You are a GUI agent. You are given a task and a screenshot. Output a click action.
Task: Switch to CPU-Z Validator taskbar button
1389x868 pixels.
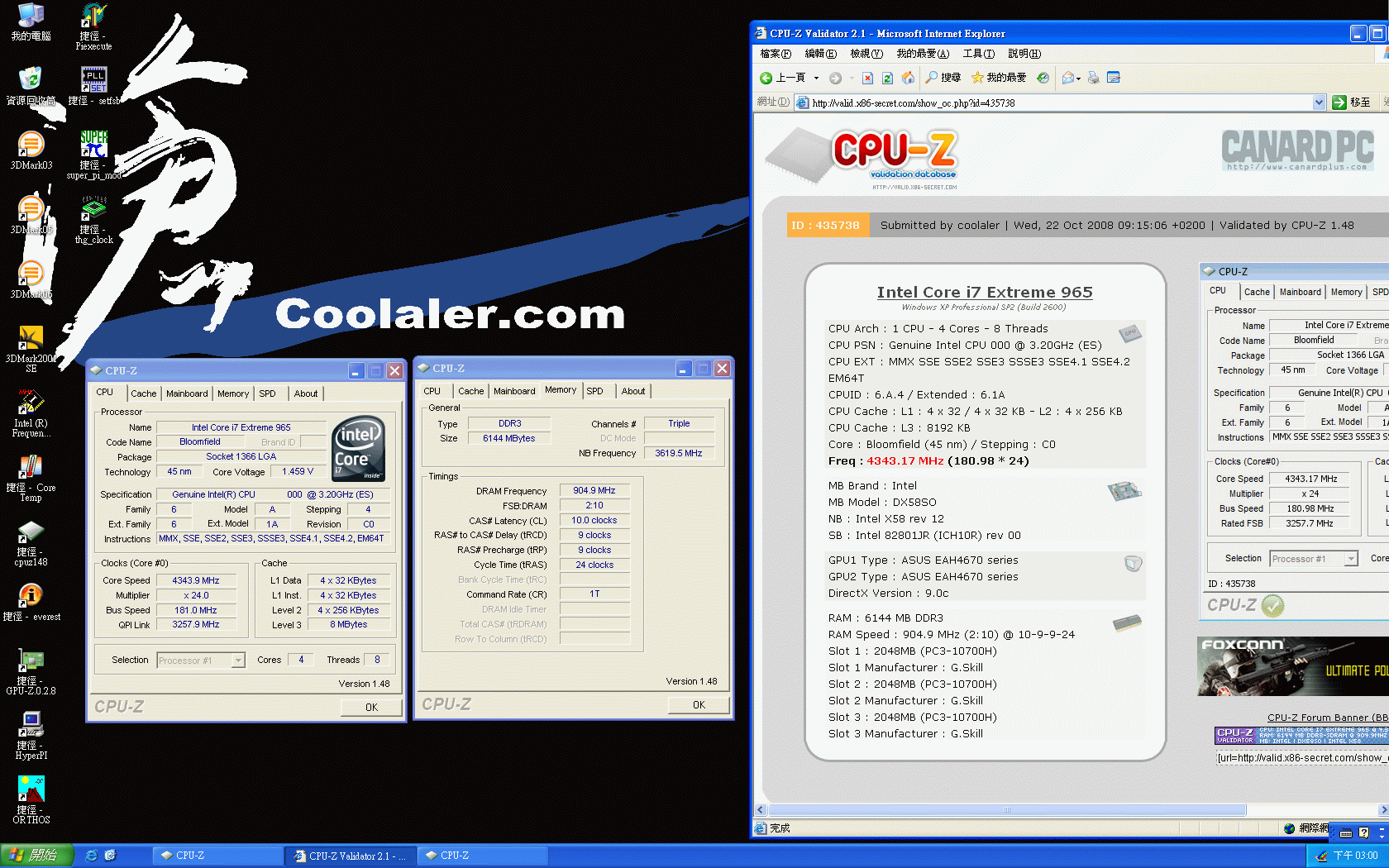351,856
